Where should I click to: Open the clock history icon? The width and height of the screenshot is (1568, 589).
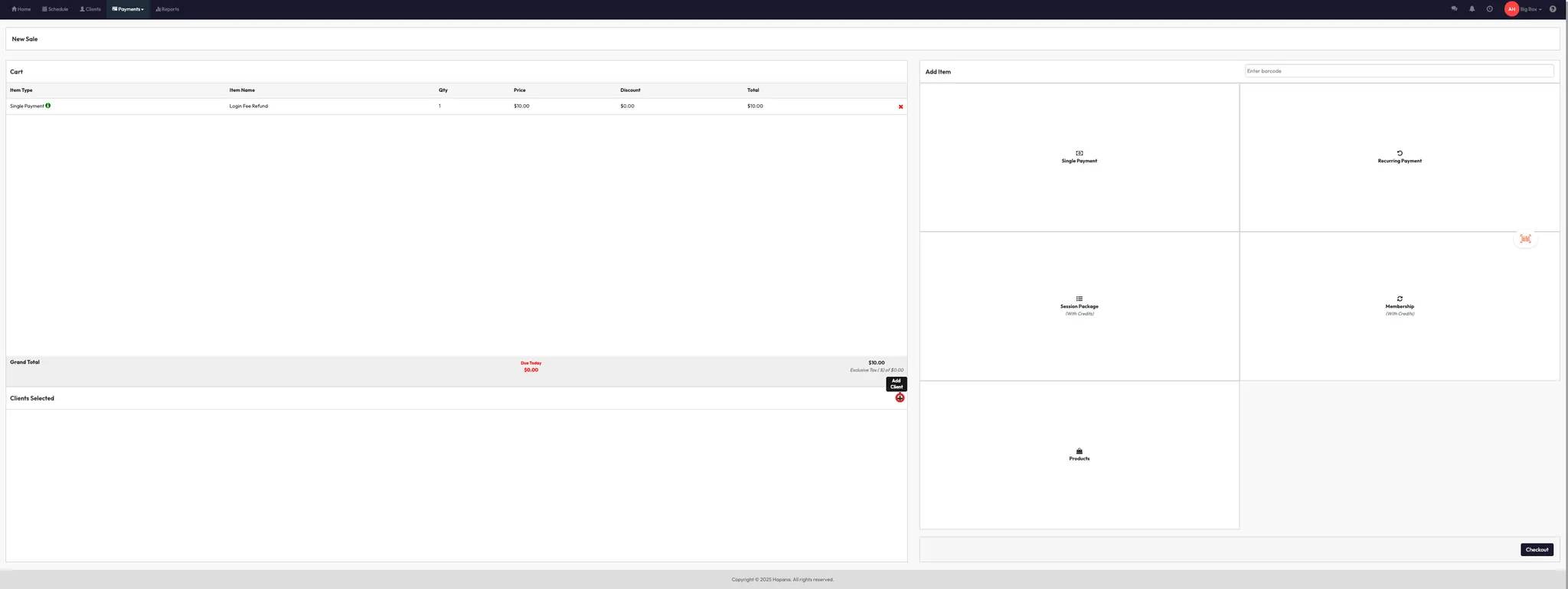coord(1489,9)
